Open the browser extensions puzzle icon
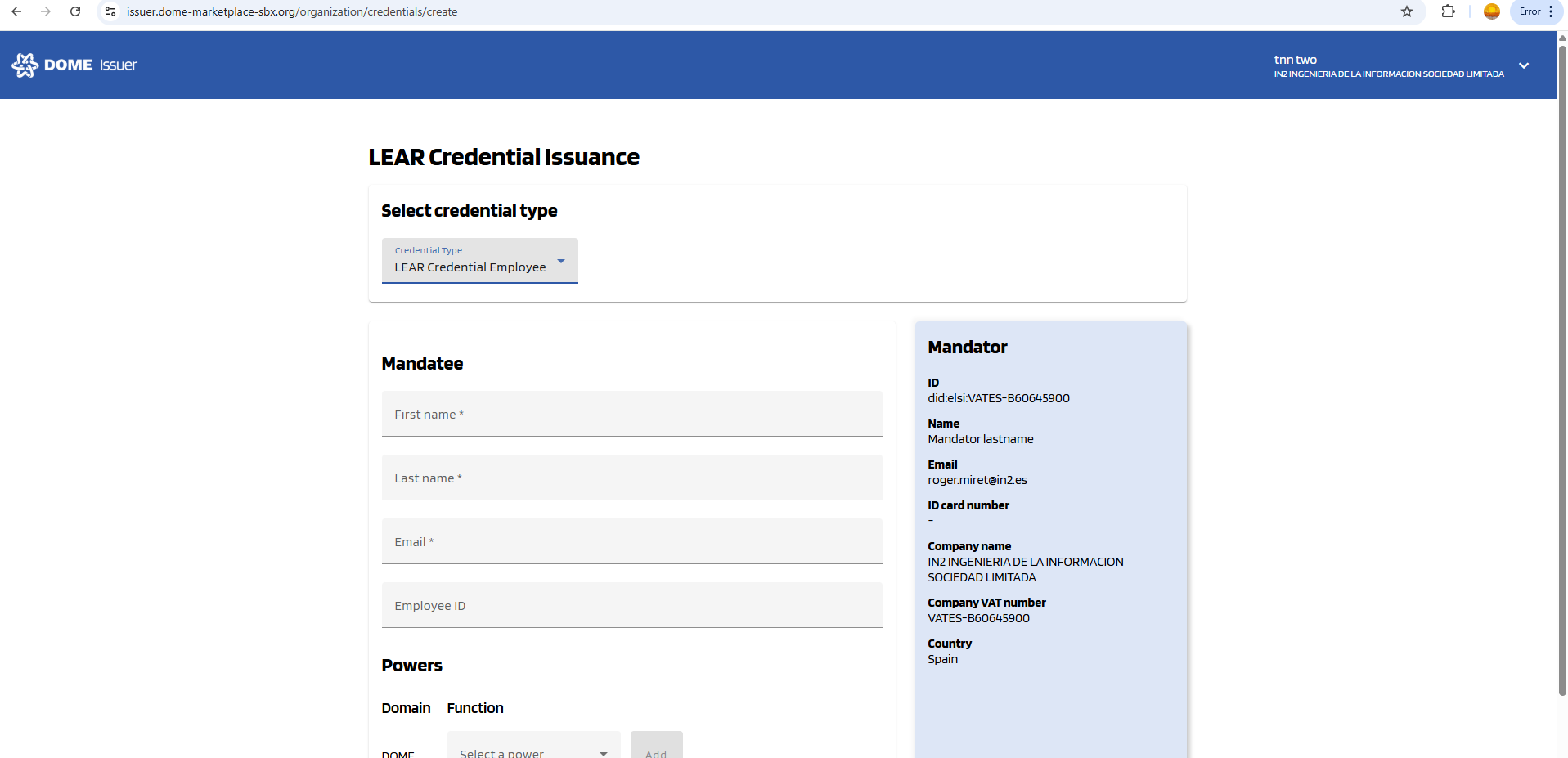The height and width of the screenshot is (758, 1568). pyautogui.click(x=1448, y=11)
